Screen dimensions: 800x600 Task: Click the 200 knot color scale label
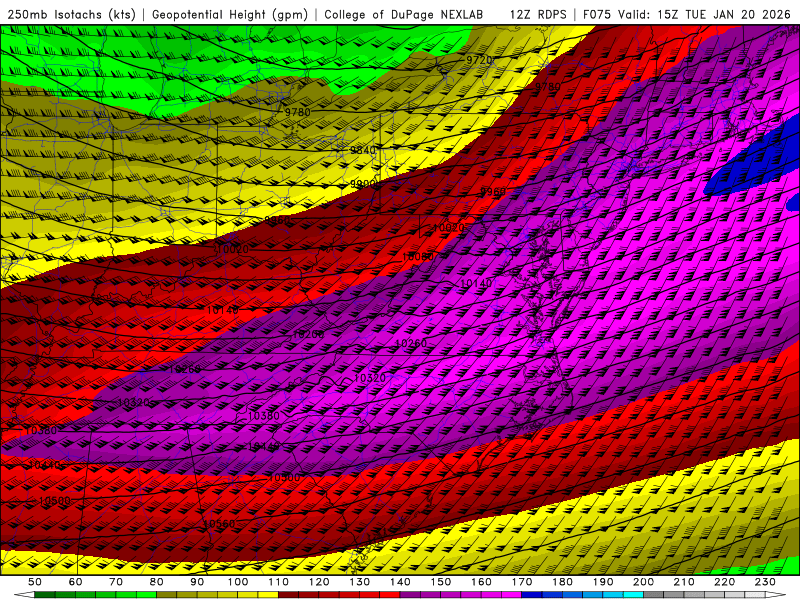tap(644, 582)
